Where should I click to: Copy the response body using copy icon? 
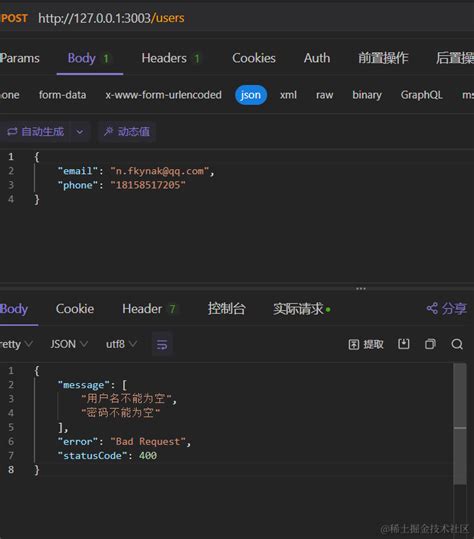[x=430, y=344]
